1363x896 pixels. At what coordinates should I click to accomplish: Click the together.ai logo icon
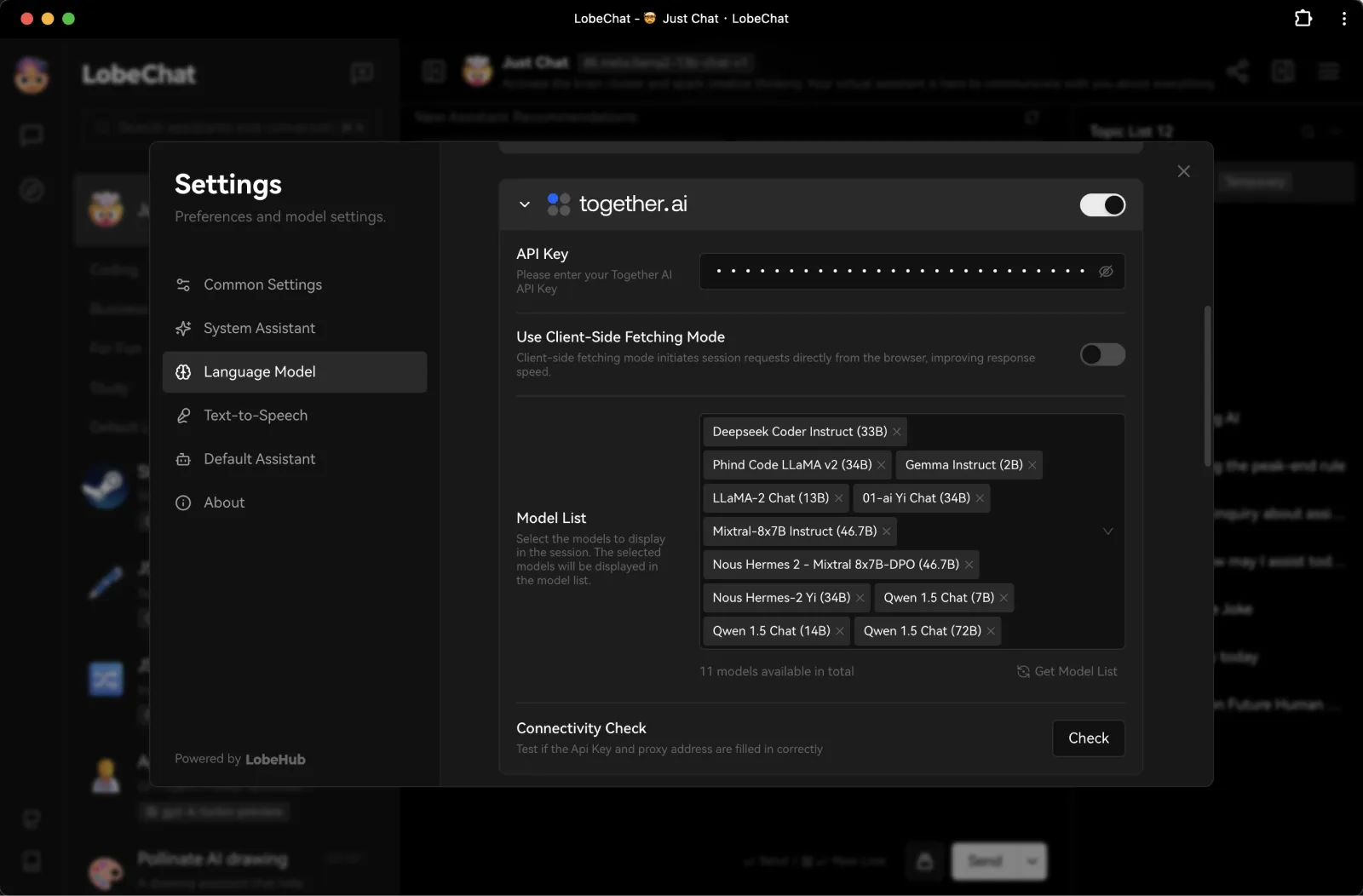tap(558, 204)
